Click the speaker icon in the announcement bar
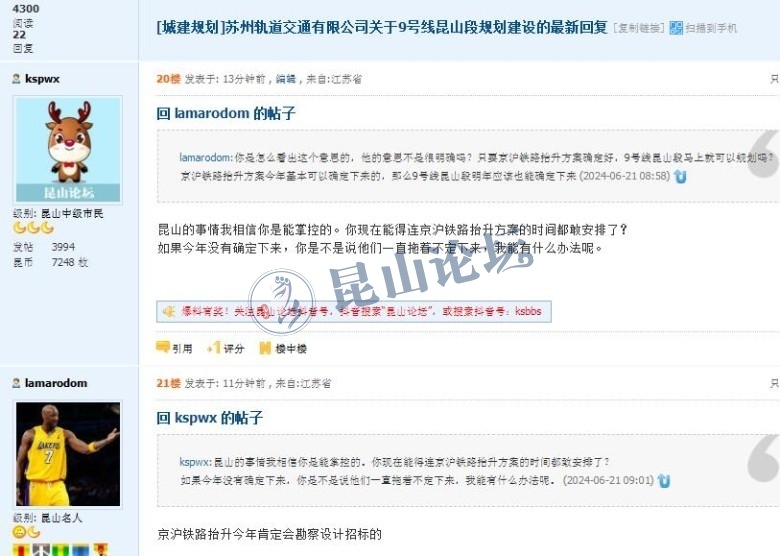The height and width of the screenshot is (556, 780). 169,312
